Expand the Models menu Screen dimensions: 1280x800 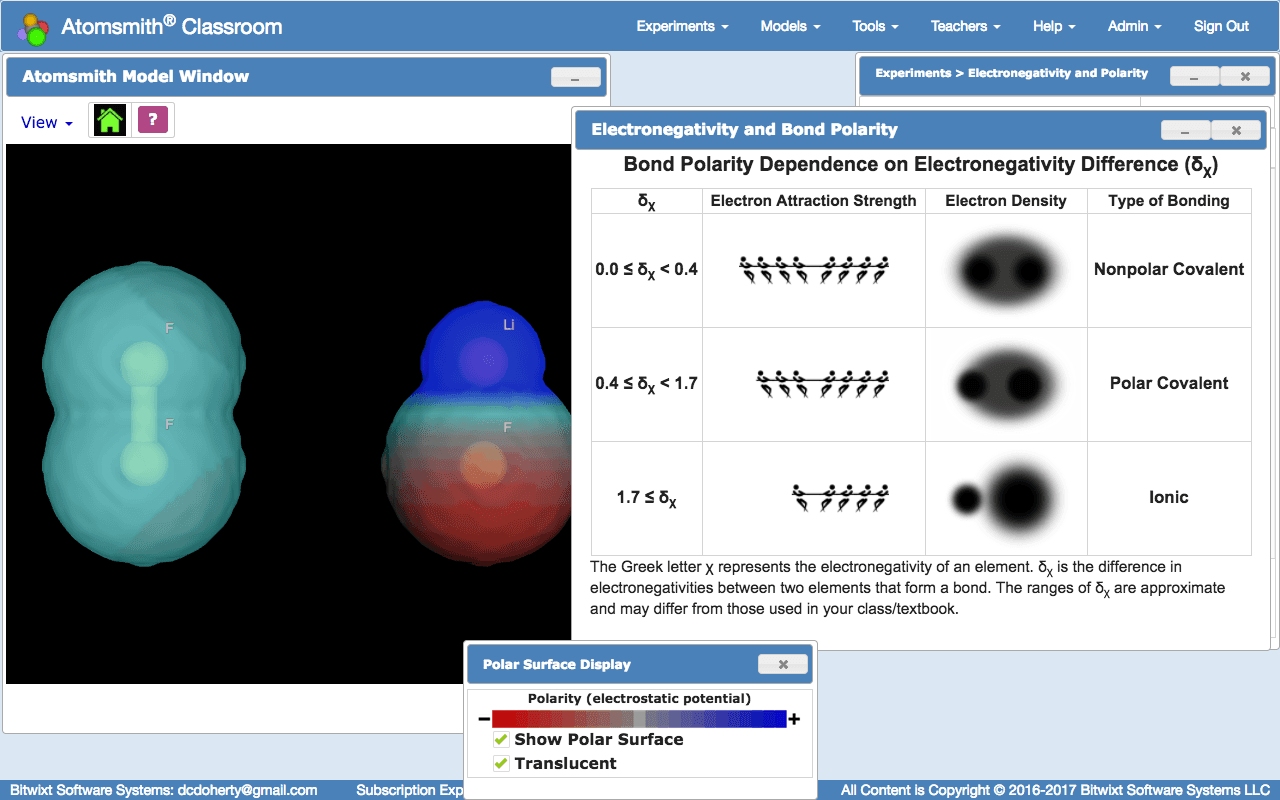(x=790, y=26)
